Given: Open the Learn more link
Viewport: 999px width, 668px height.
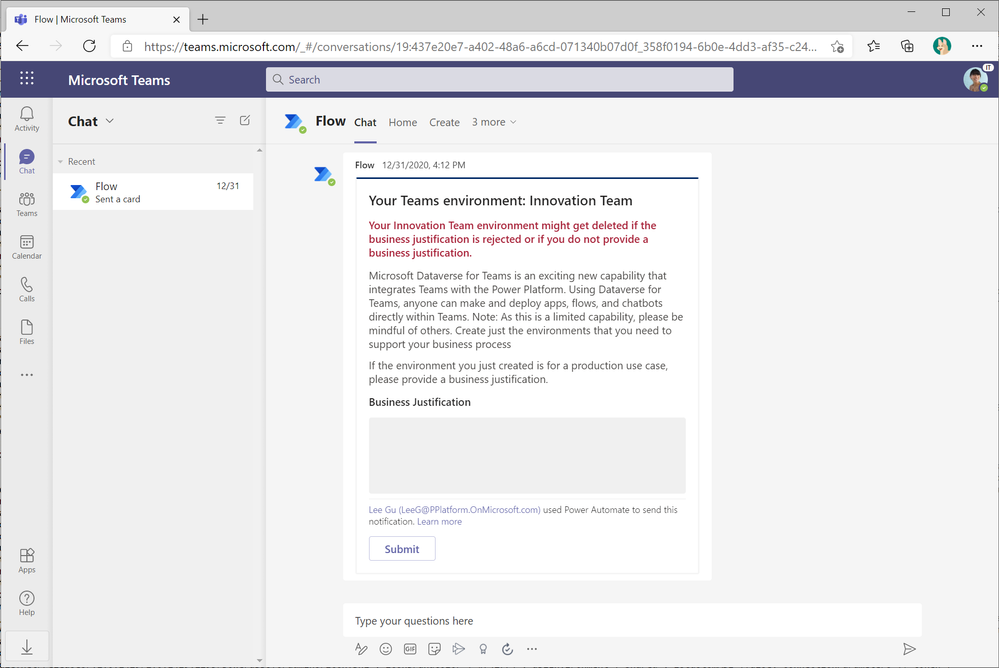Looking at the screenshot, I should [x=440, y=521].
